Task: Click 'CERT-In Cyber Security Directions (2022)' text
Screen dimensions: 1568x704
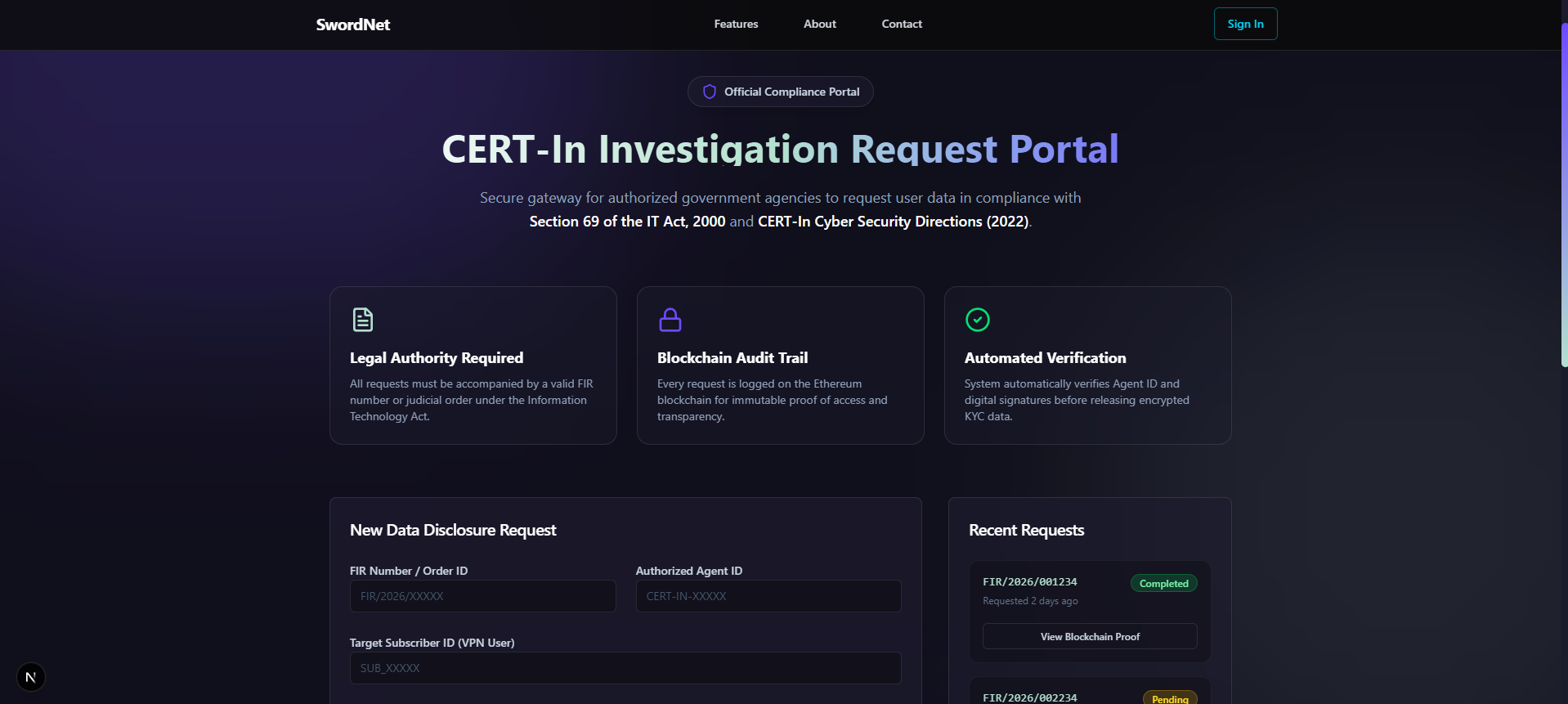Action: tap(893, 222)
